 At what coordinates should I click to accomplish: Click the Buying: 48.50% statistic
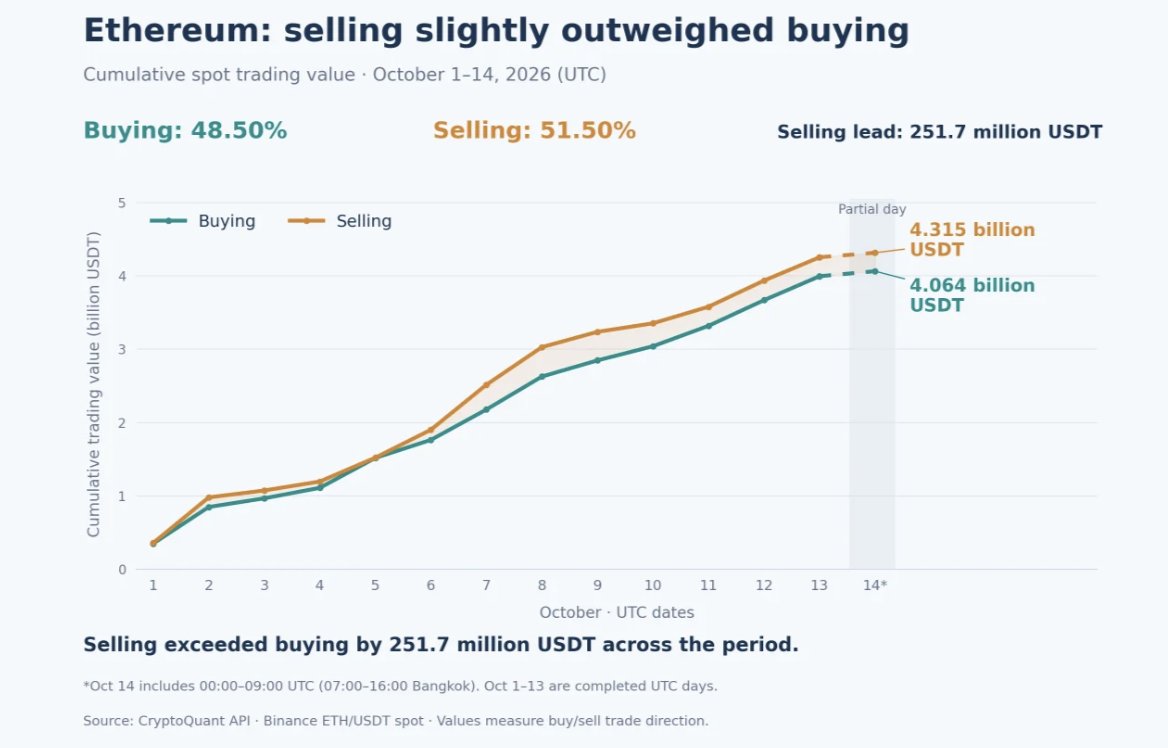pos(185,130)
